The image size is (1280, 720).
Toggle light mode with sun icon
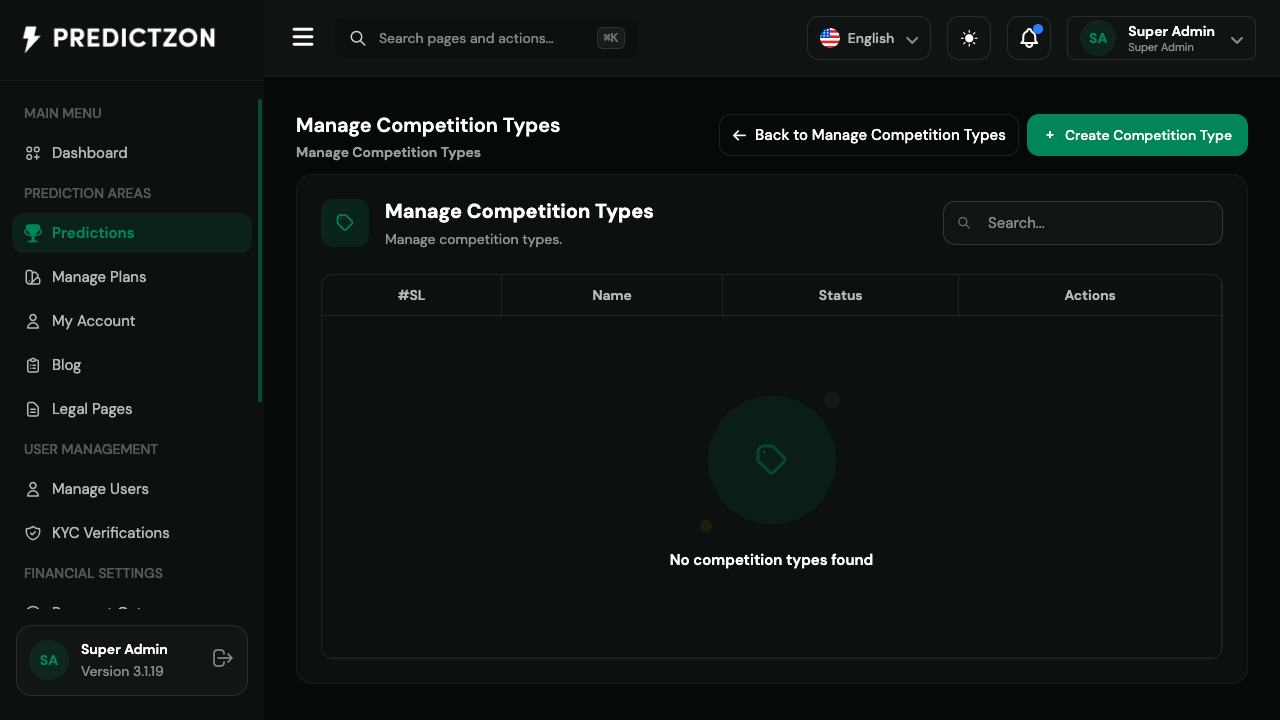pos(969,38)
